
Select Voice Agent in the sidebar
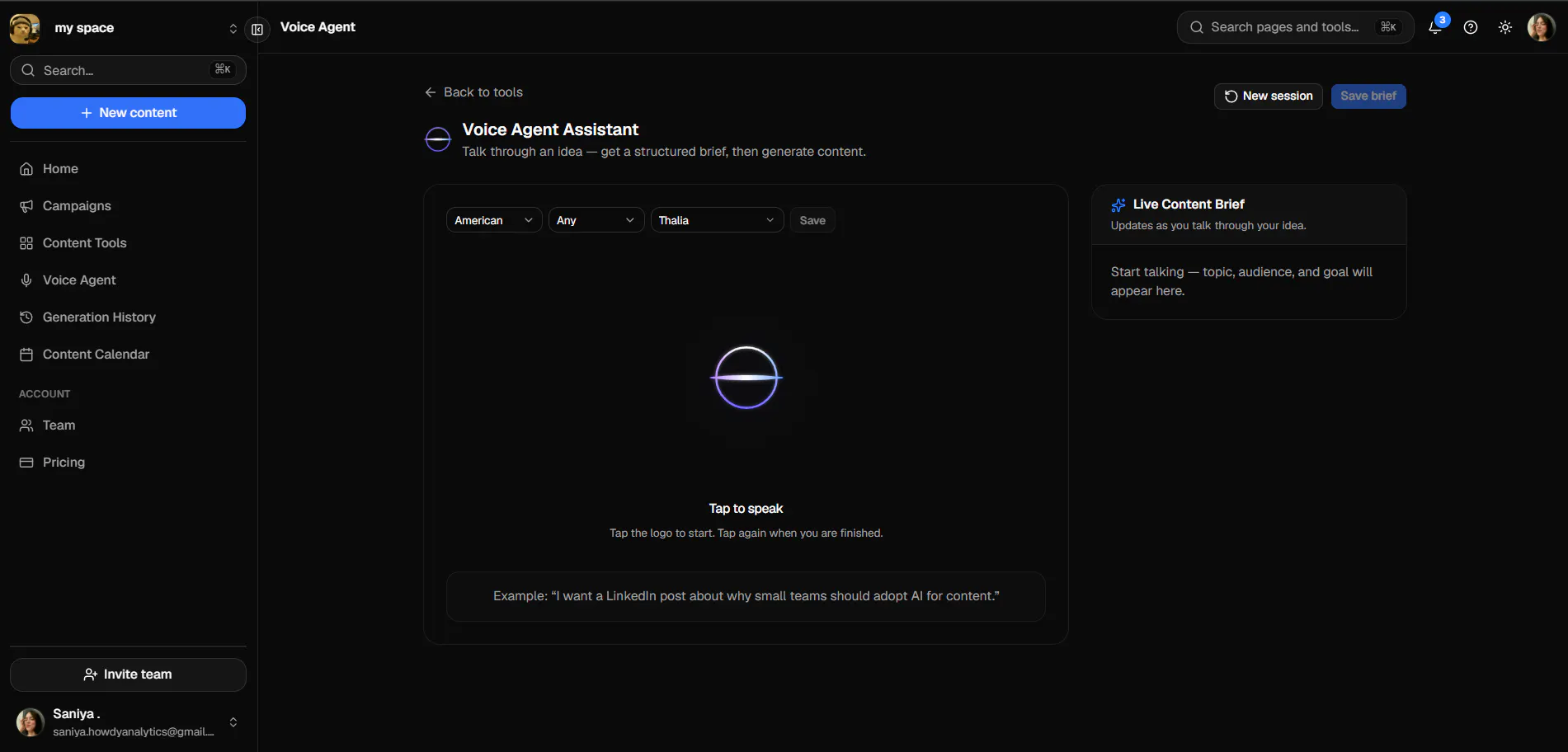tap(128, 280)
